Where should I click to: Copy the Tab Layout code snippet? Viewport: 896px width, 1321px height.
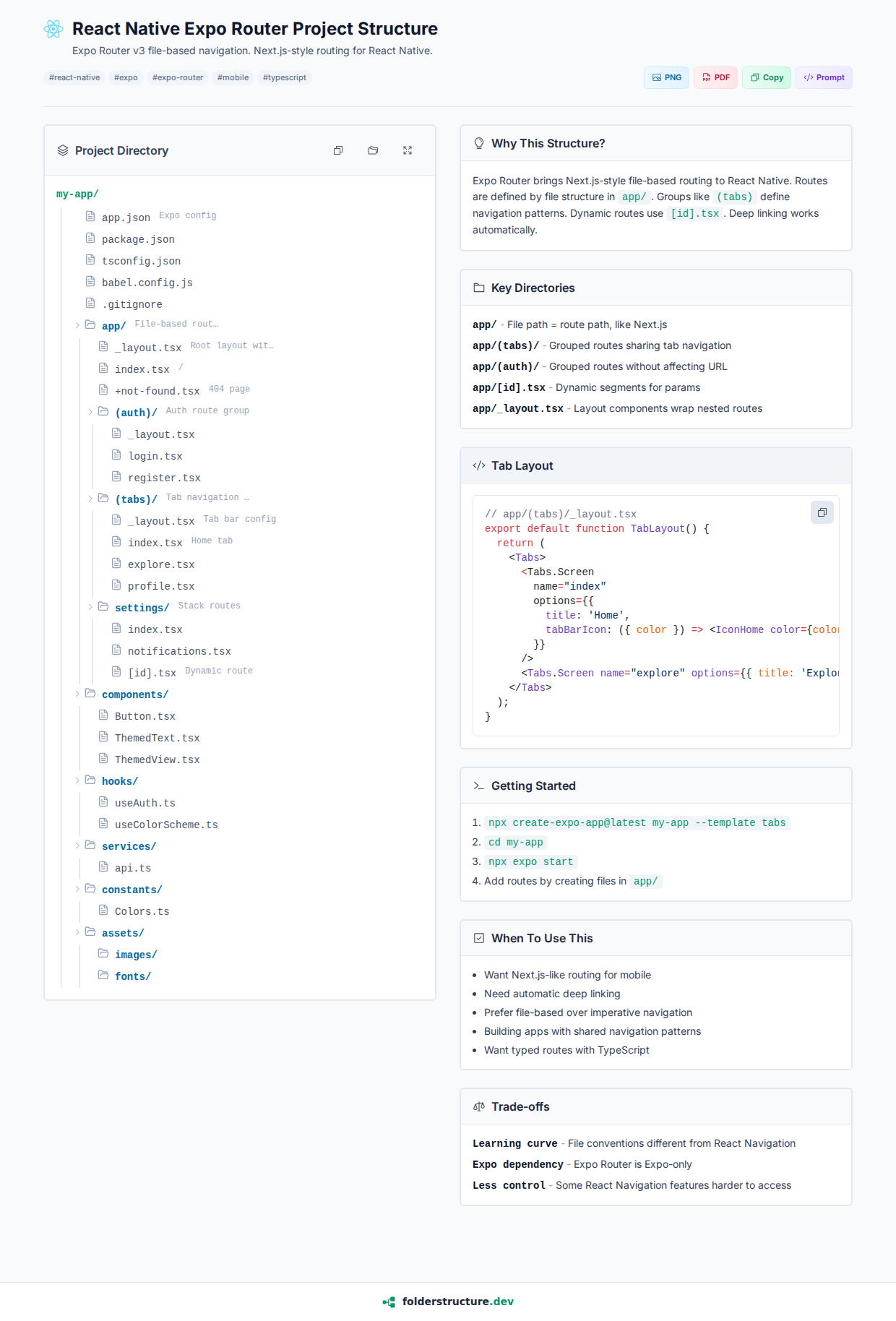[822, 512]
